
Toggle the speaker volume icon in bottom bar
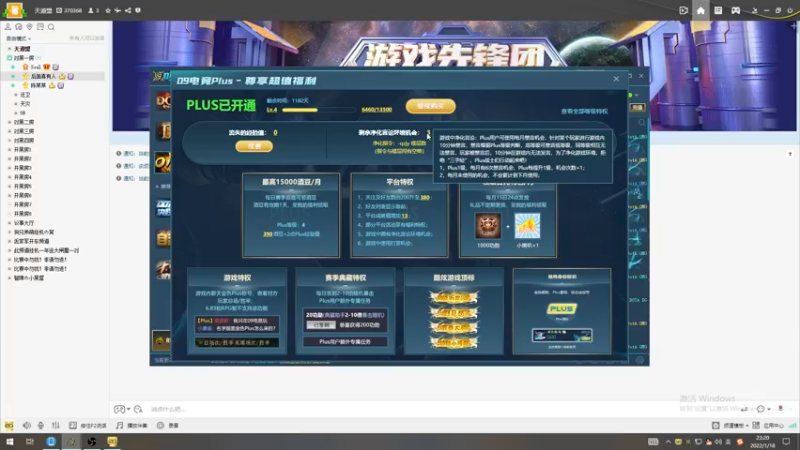[27, 425]
